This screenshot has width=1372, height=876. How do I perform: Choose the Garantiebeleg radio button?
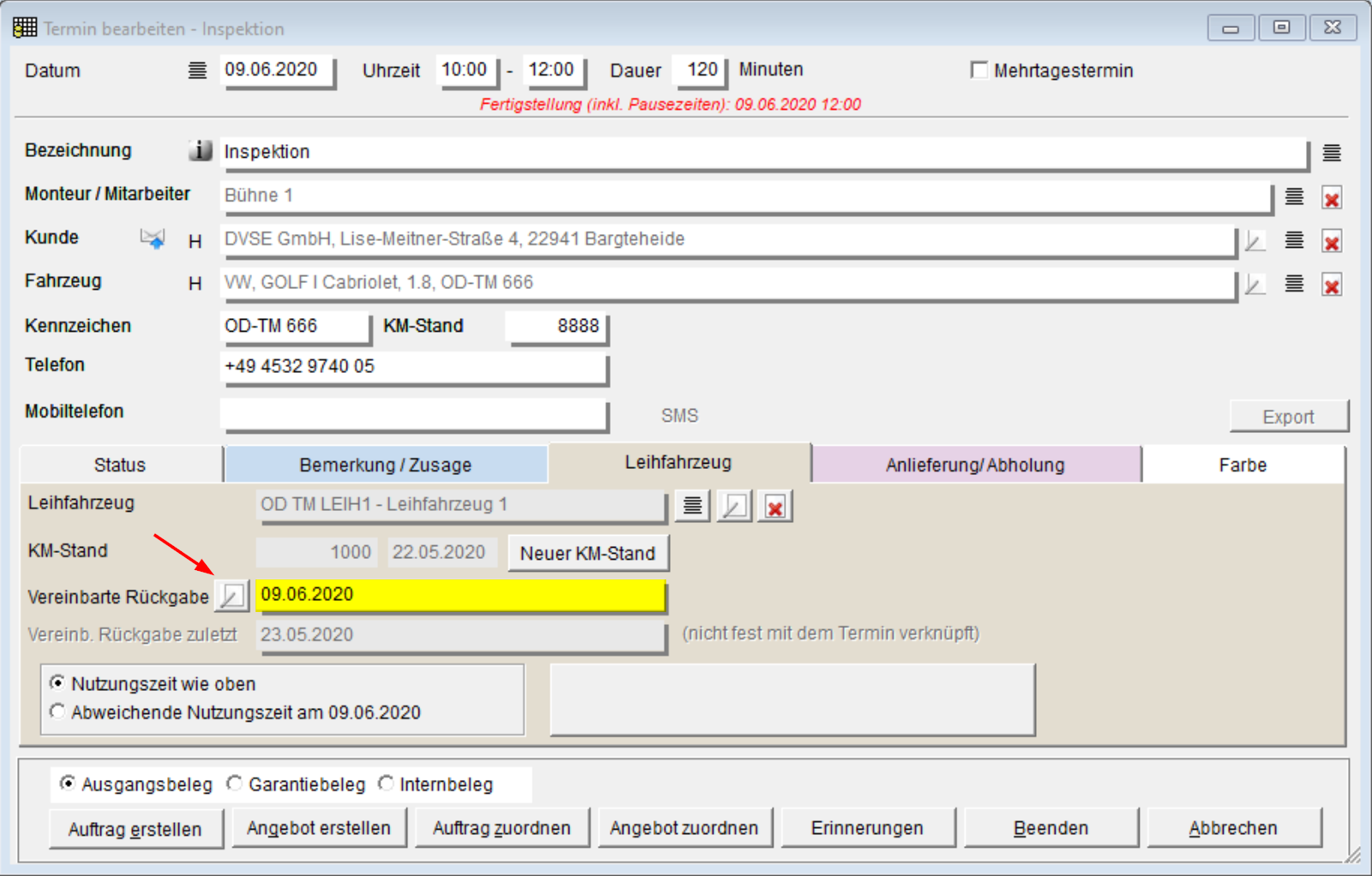point(234,783)
